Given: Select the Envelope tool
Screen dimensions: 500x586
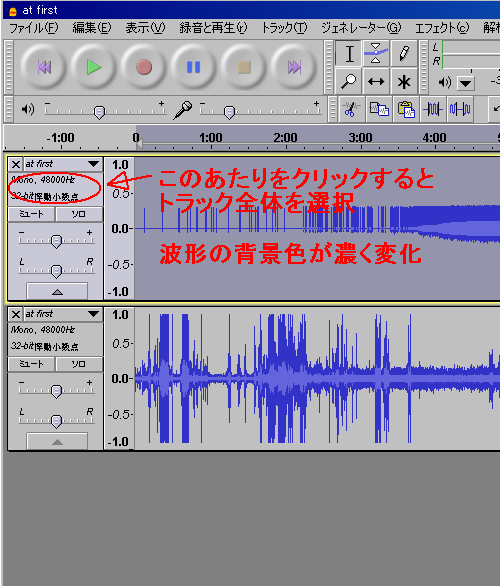Looking at the screenshot, I should [376, 53].
